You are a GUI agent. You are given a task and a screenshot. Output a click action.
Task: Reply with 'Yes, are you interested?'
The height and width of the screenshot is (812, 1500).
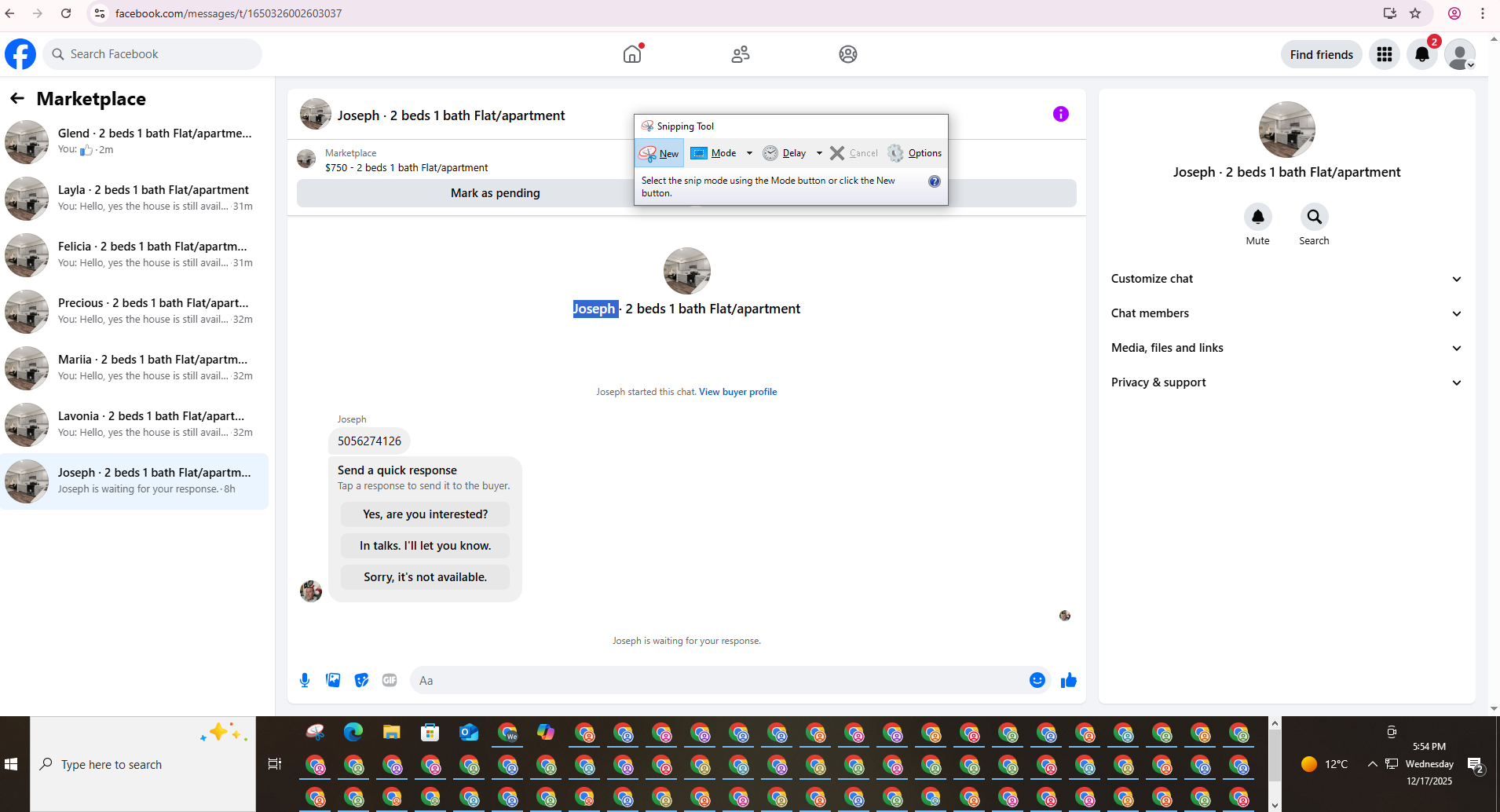pyautogui.click(x=425, y=514)
